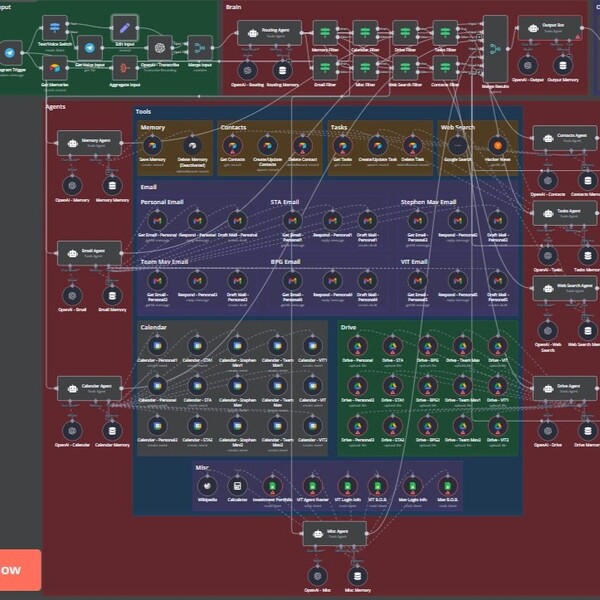600x600 pixels.
Task: Select the Personal Email section heading
Action: point(162,202)
